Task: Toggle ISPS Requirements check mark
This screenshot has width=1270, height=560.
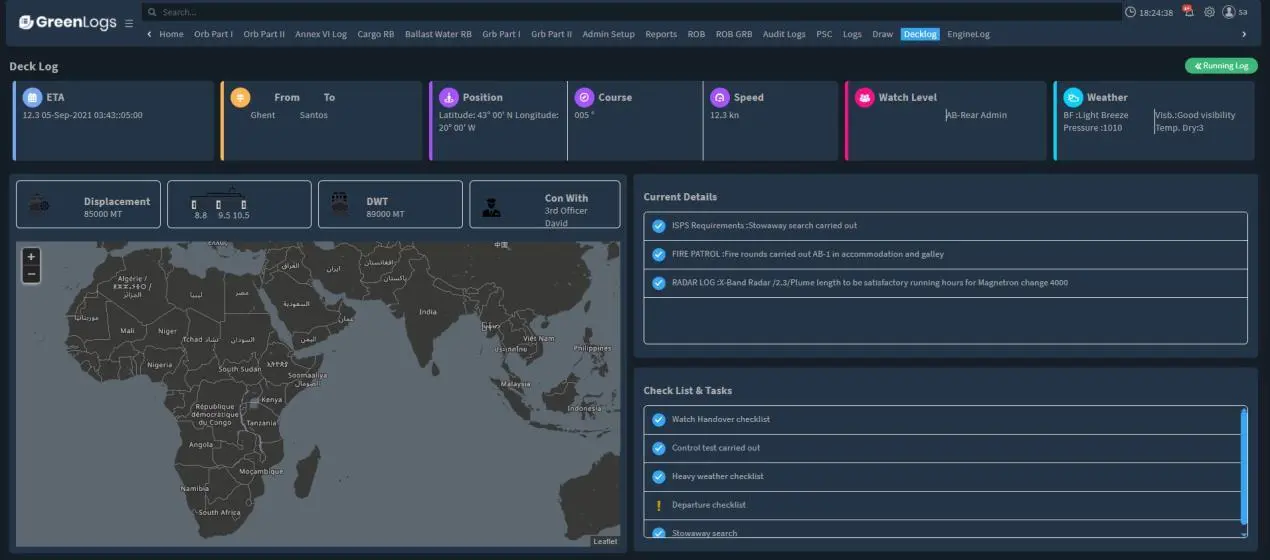Action: 659,226
